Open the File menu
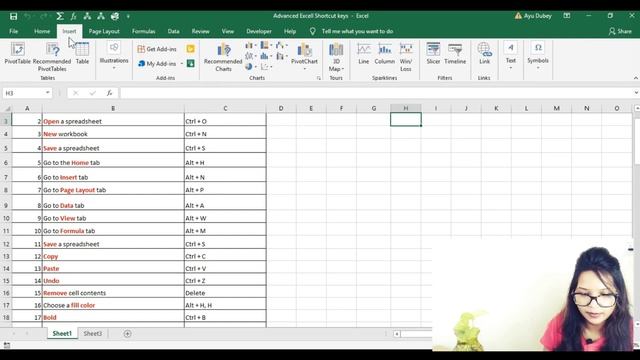Image resolution: width=640 pixels, height=360 pixels. [x=13, y=31]
